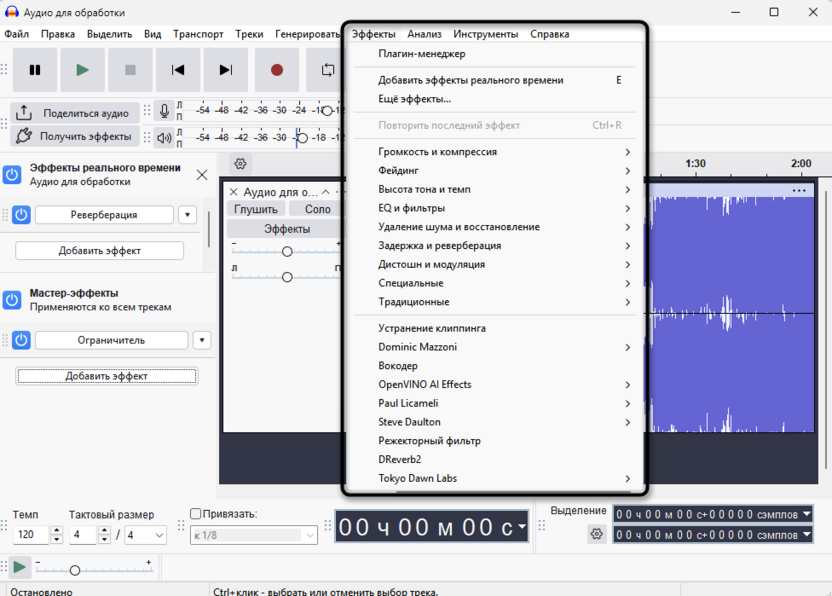Open the Файл menu

[16, 34]
